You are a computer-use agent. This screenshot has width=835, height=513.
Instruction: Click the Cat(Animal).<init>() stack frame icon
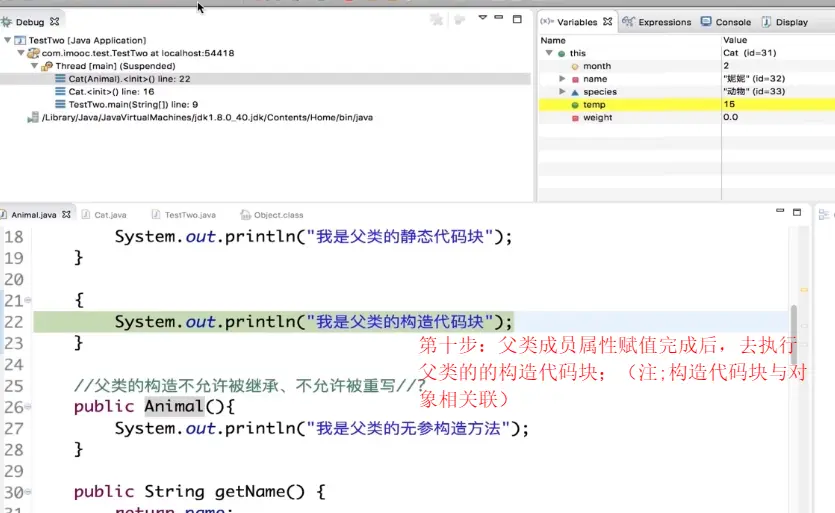click(60, 78)
